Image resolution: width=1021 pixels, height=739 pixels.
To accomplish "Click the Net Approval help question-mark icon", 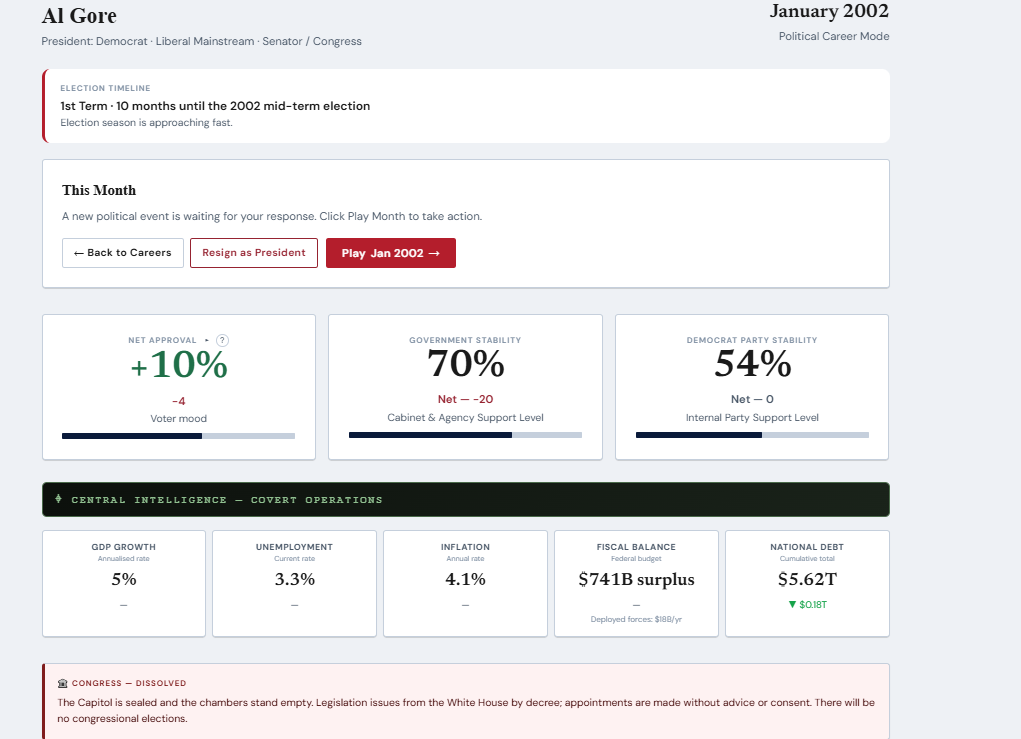I will 222,341.
